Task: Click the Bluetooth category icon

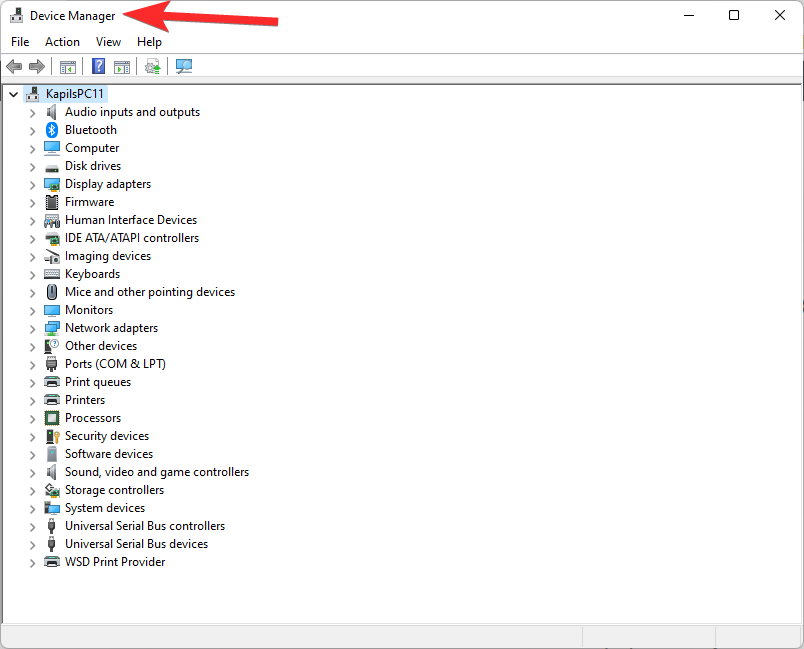Action: click(52, 130)
